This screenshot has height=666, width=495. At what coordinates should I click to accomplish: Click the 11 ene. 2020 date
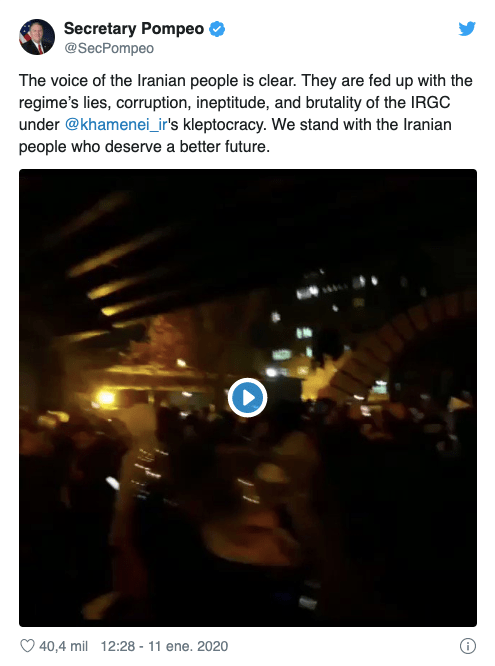(x=188, y=646)
